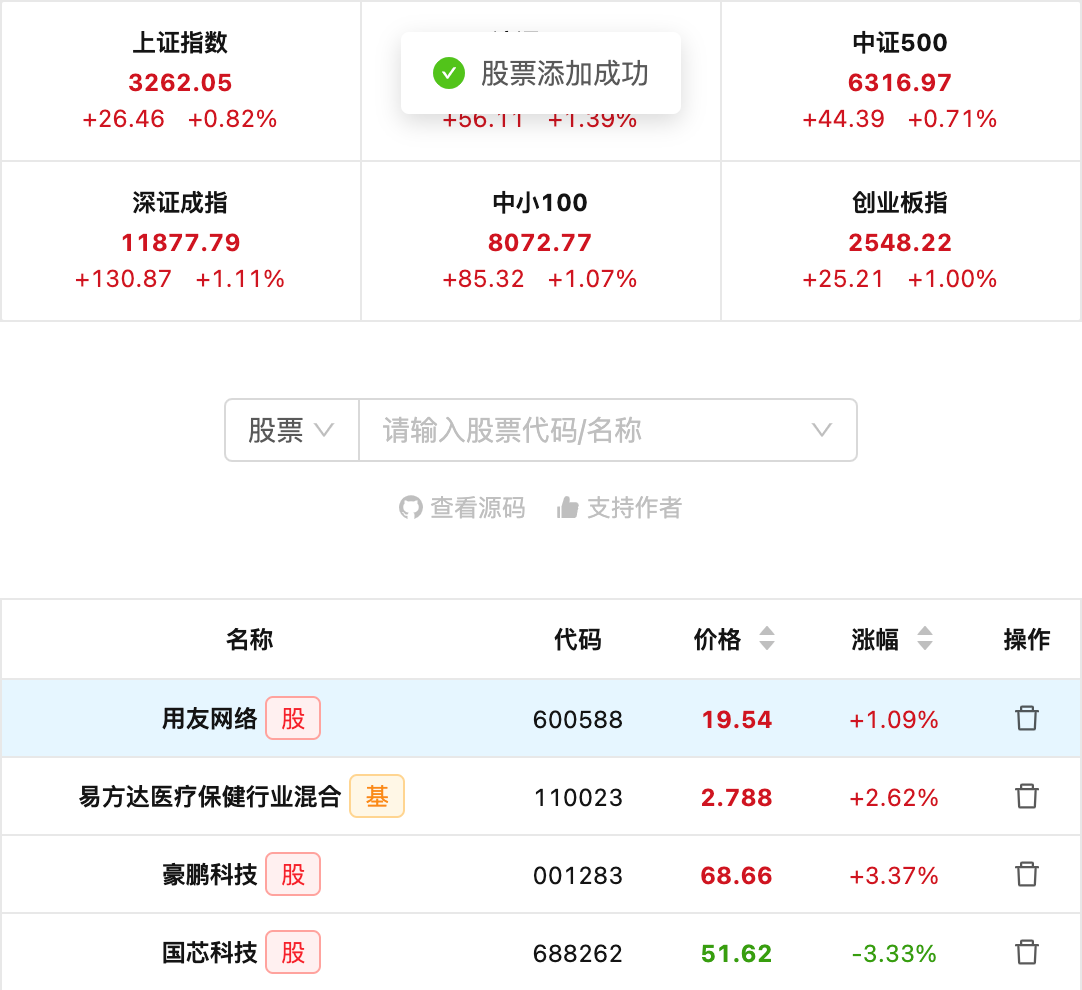
Task: Click the 股 tag next to 用友网络
Action: coord(293,718)
